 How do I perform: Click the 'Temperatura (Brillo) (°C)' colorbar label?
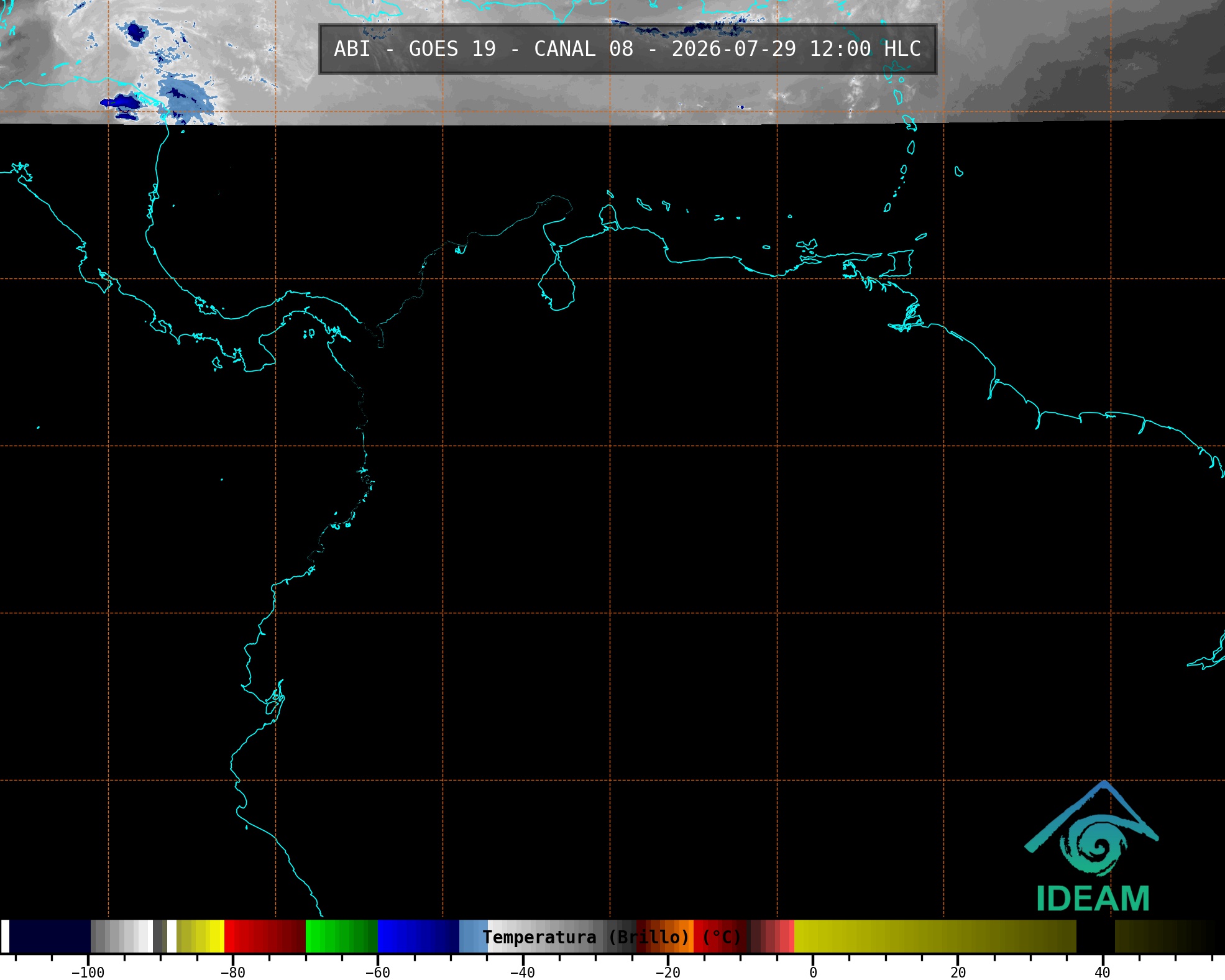pos(612,937)
